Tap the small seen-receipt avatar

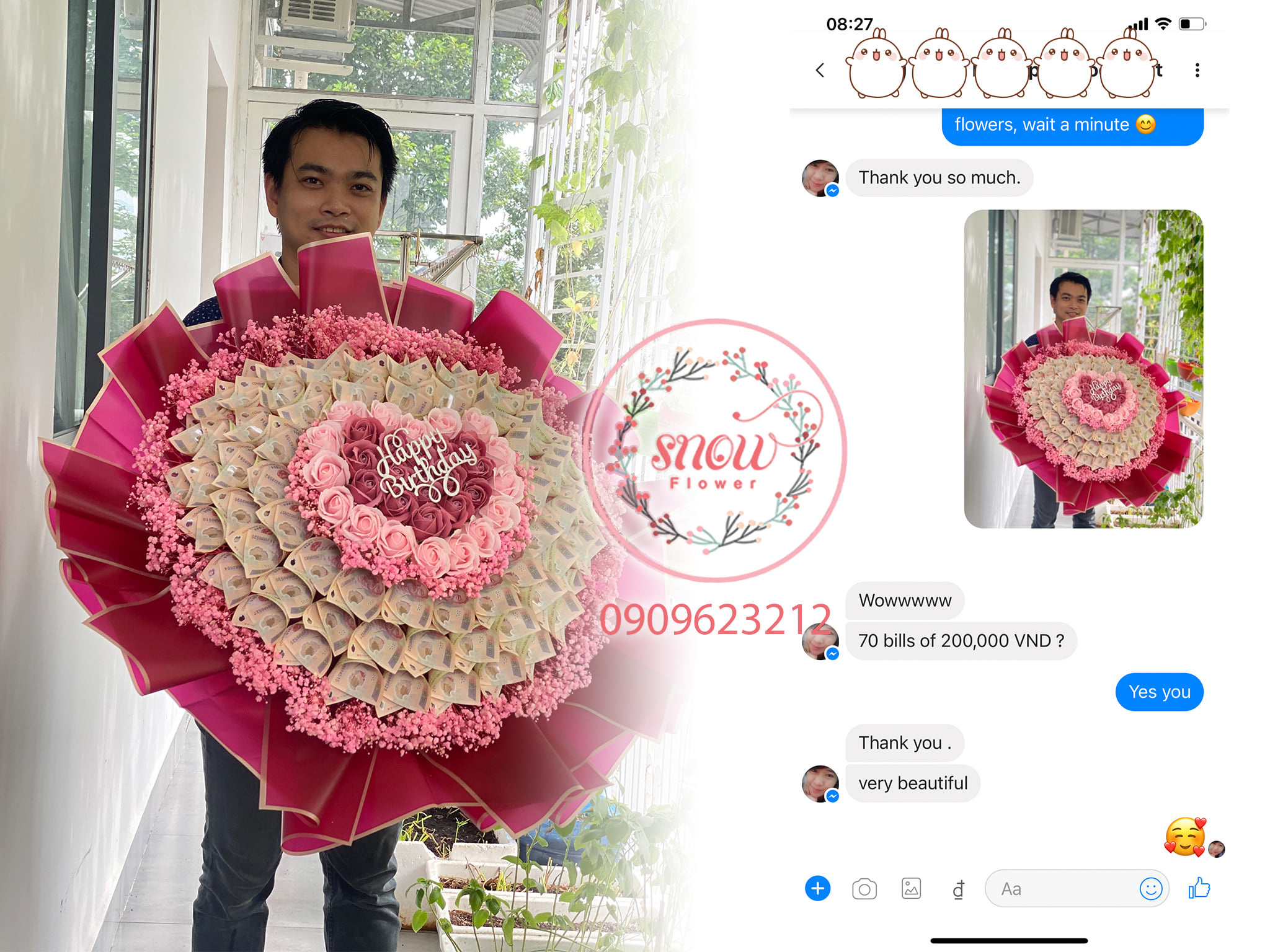[1217, 848]
